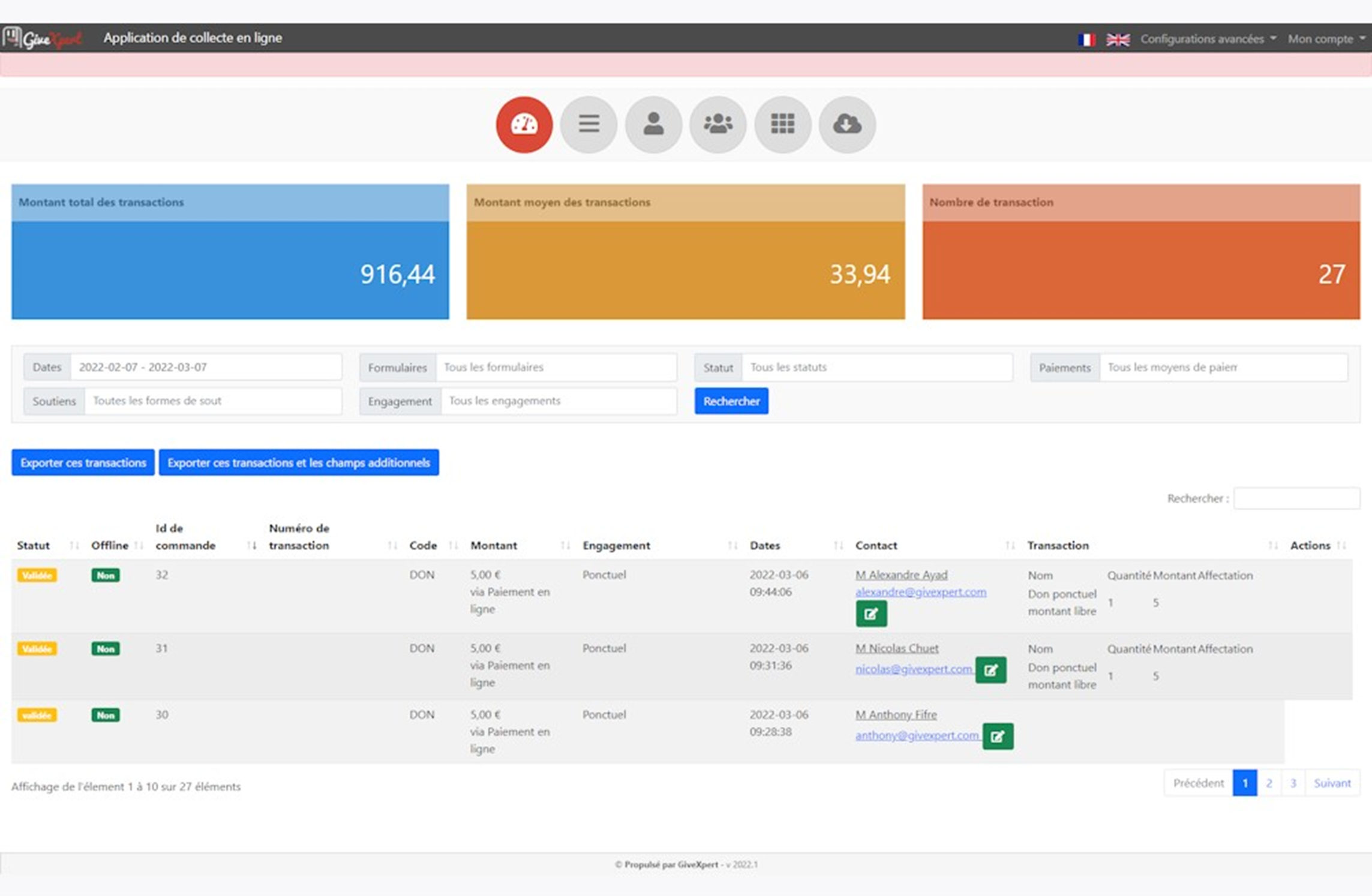Edit contact Anthony Fifre green icon

pyautogui.click(x=998, y=736)
